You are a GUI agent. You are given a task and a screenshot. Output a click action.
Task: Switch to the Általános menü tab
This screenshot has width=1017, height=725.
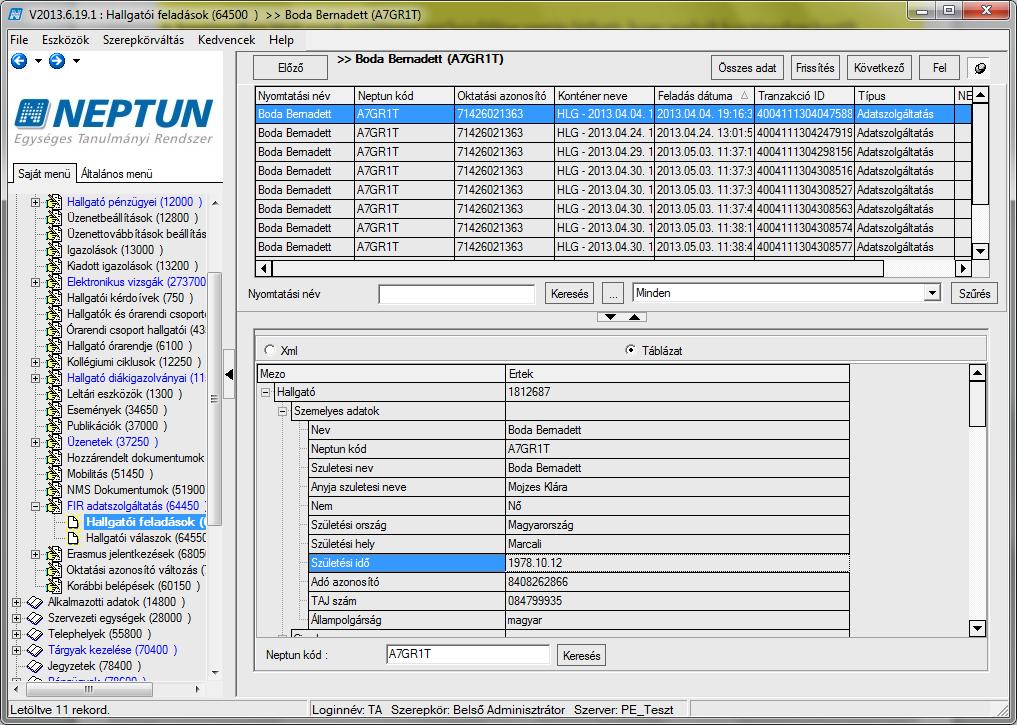click(117, 174)
